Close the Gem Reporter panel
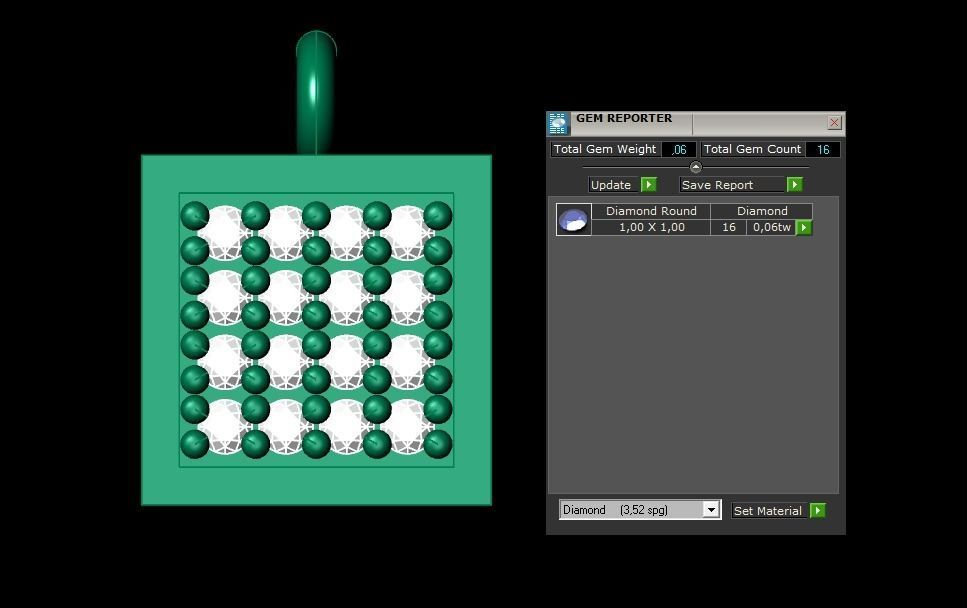Image resolution: width=967 pixels, height=608 pixels. coord(834,123)
